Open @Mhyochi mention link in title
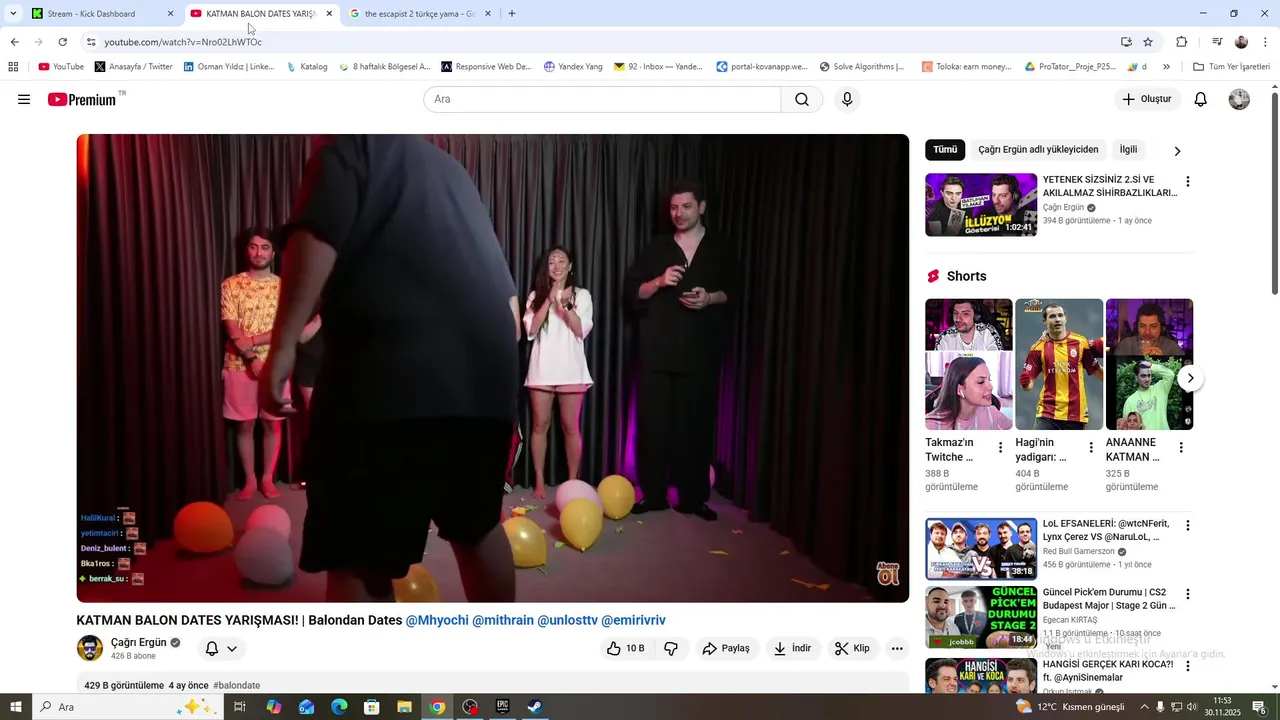Screen dimensions: 1280x720 [437, 620]
